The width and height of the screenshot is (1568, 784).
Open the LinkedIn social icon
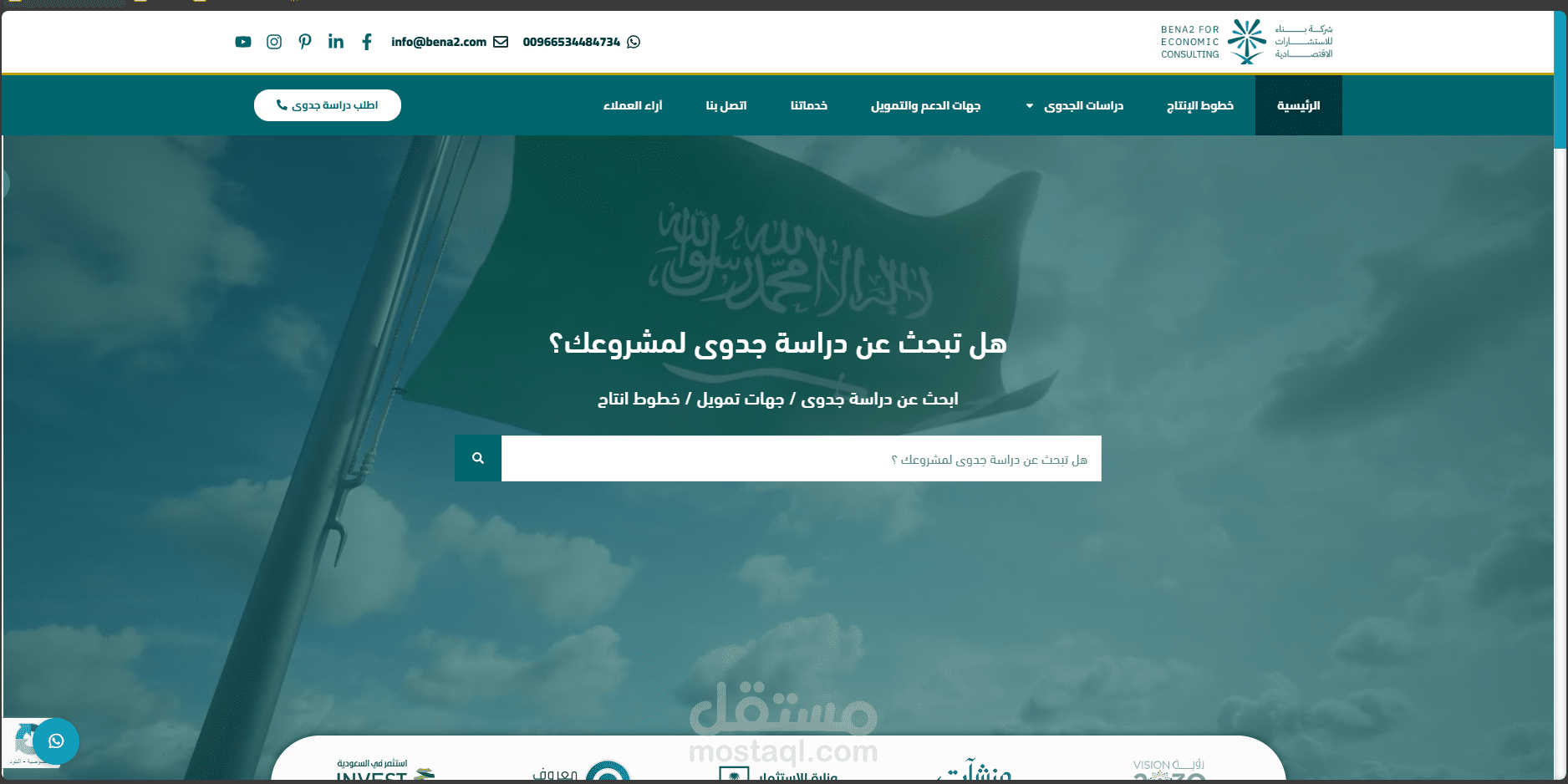click(x=336, y=42)
